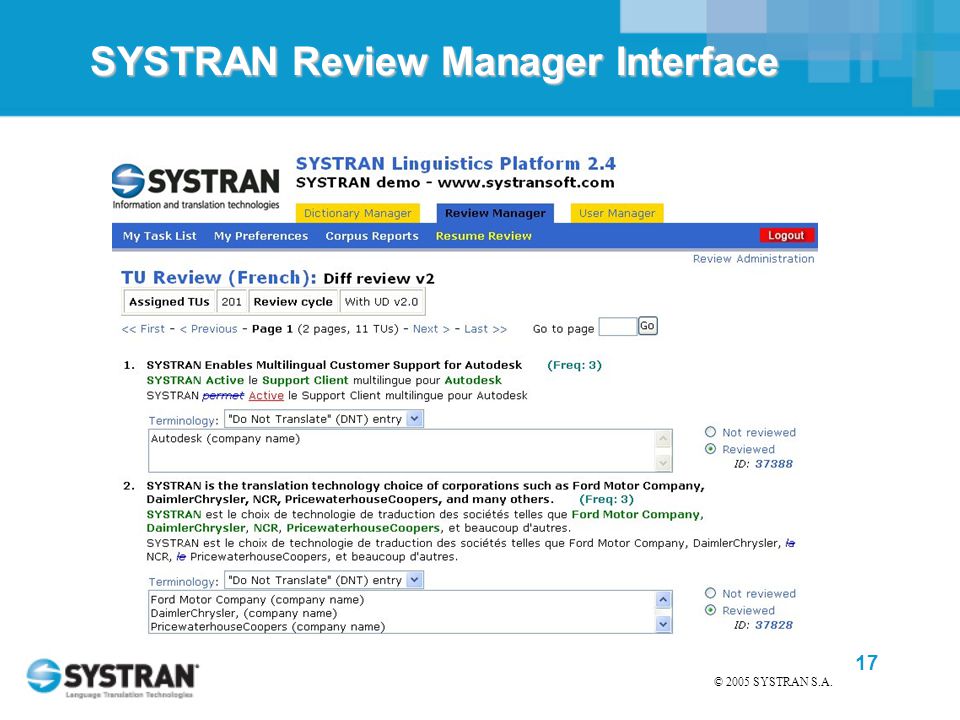This screenshot has height=720, width=960.
Task: Open Terminology dropdown for TU 1 Autodesk sentence
Action: [324, 419]
